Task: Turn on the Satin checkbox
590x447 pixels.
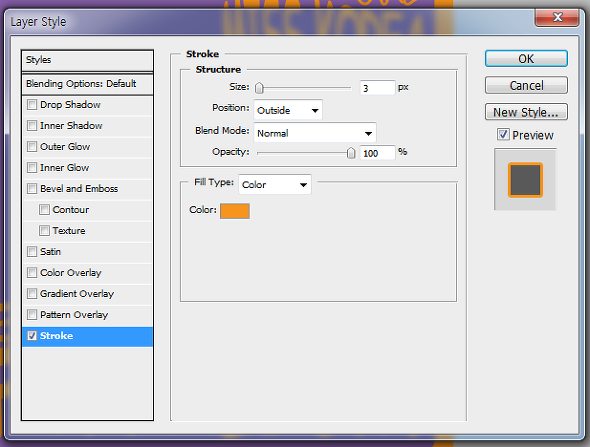Action: tap(32, 251)
